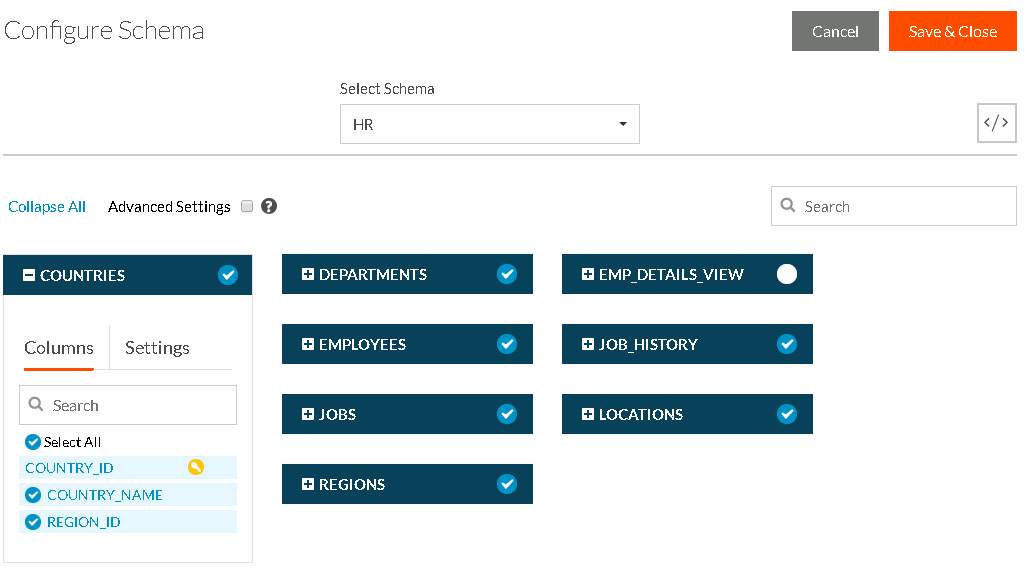The height and width of the screenshot is (570, 1031).
Task: Expand the EMPLOYEES table
Action: [308, 344]
